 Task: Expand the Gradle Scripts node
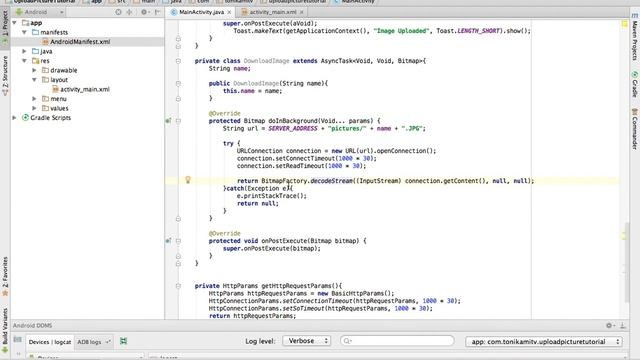[15, 118]
